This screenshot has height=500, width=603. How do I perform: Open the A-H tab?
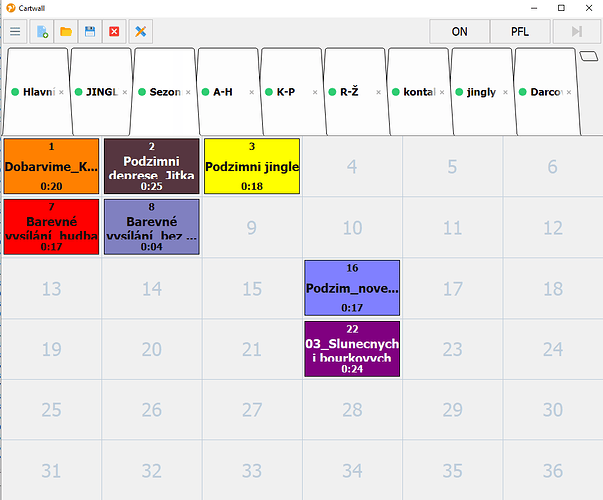click(228, 92)
